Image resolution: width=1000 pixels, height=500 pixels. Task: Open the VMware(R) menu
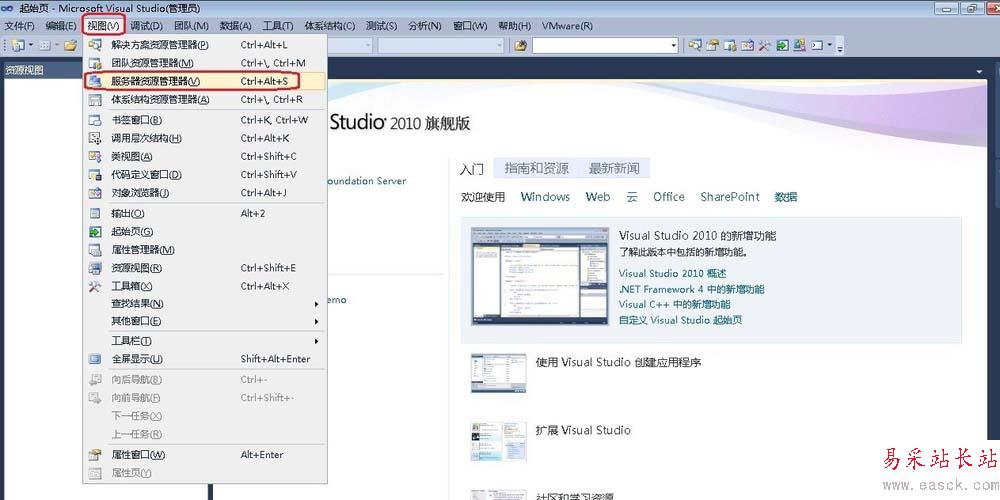[x=567, y=26]
